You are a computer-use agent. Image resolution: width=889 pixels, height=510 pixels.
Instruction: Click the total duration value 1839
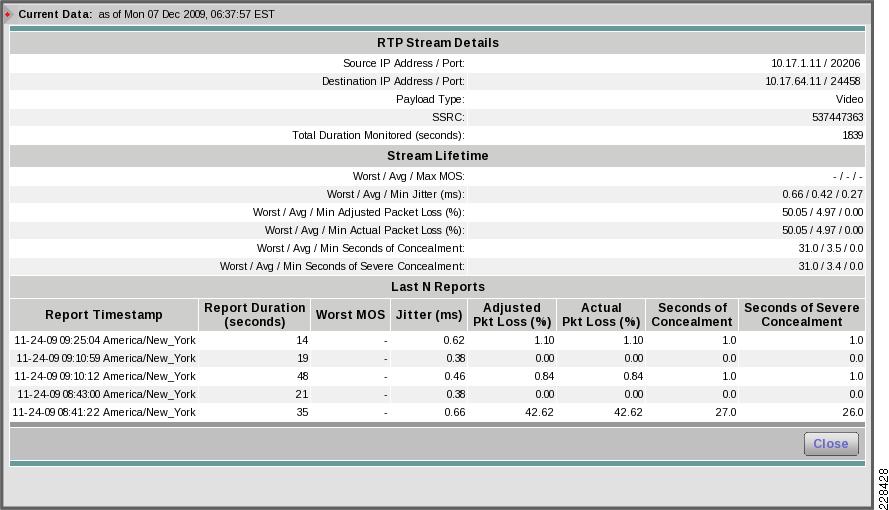tap(853, 135)
